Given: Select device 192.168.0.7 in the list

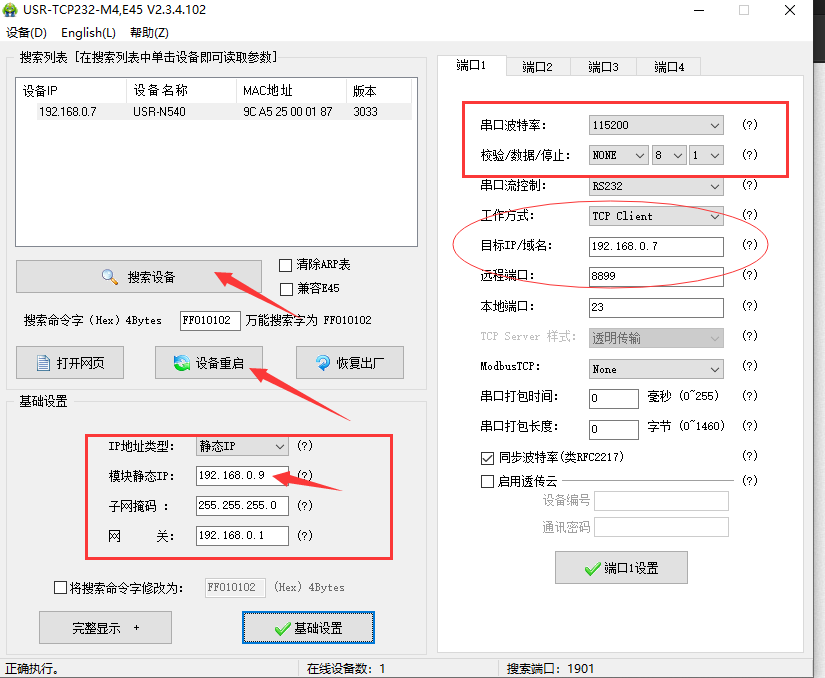Looking at the screenshot, I should pos(68,112).
